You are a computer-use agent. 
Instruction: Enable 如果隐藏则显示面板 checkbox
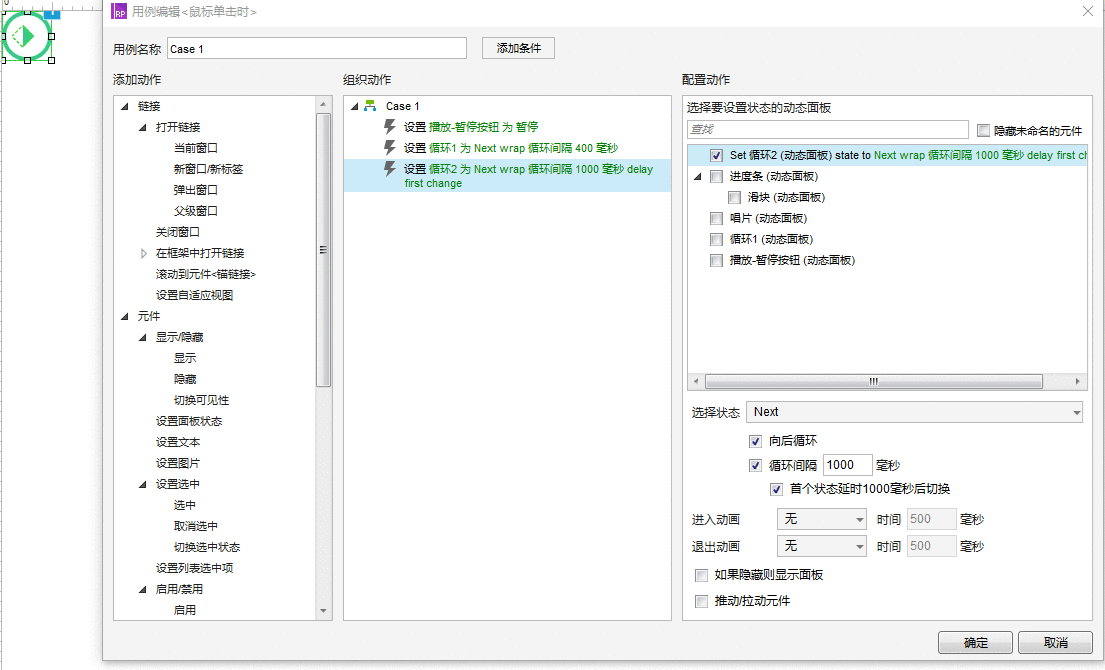point(701,576)
